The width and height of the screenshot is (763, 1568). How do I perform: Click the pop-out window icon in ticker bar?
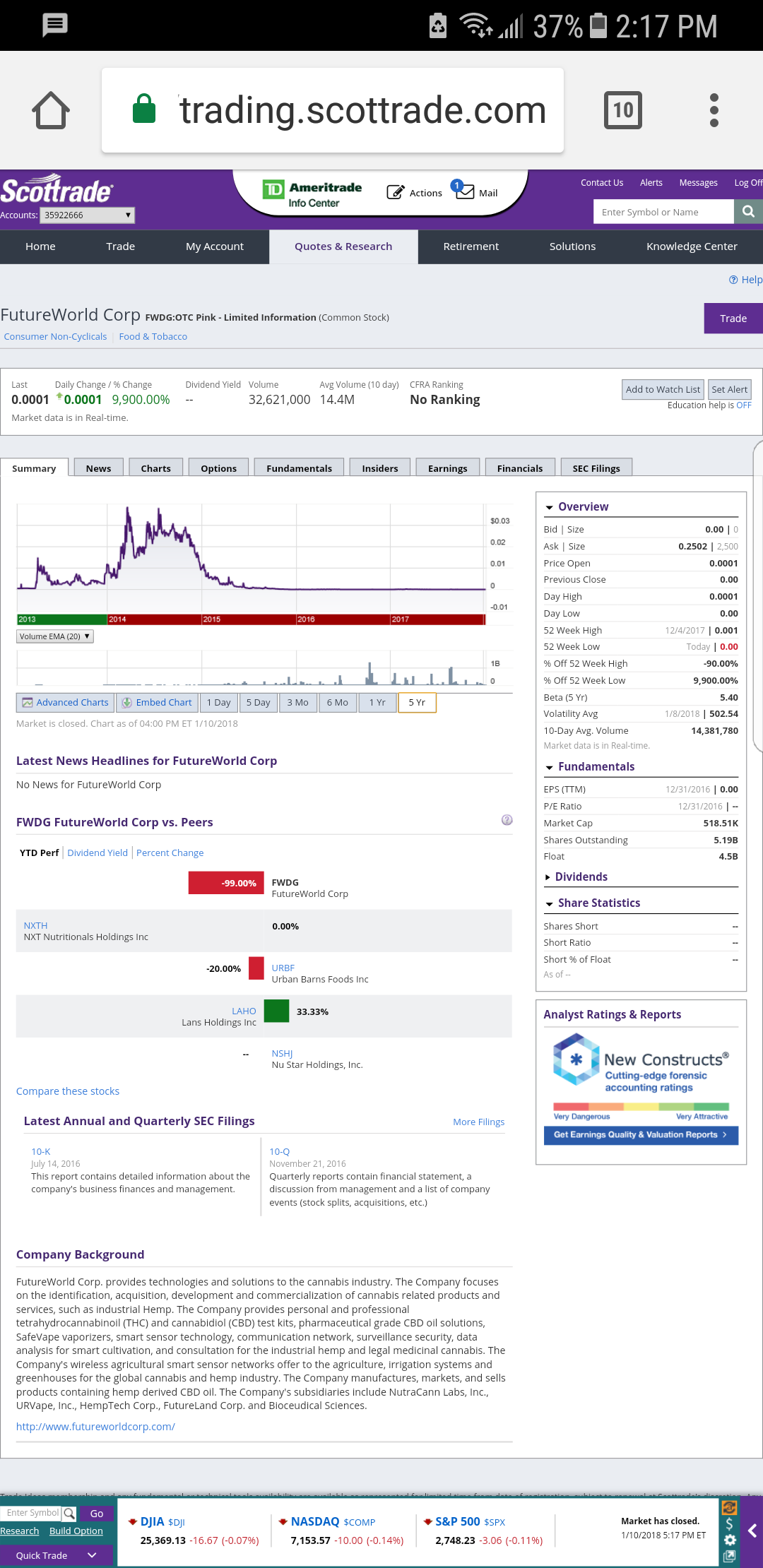(x=730, y=1556)
